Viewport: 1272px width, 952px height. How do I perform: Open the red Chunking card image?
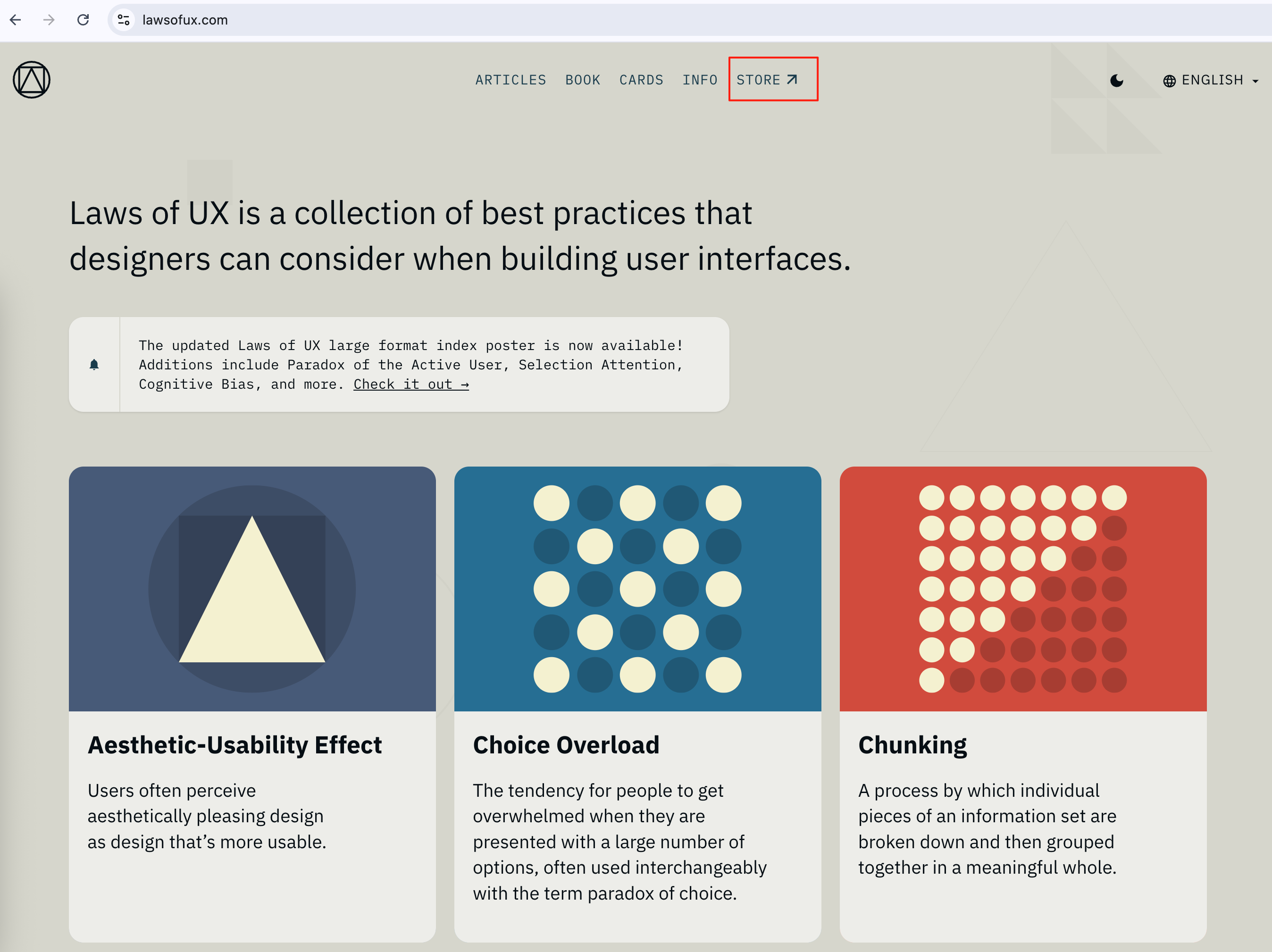coord(1023,589)
